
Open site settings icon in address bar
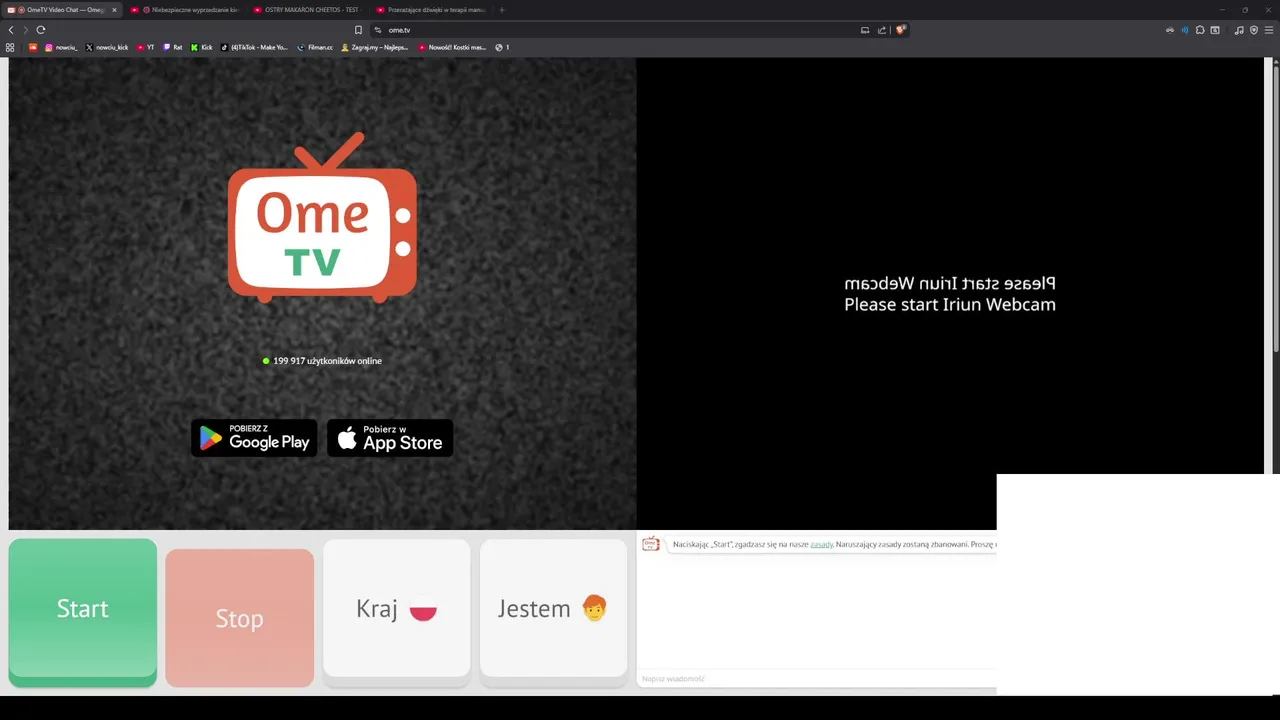click(378, 30)
